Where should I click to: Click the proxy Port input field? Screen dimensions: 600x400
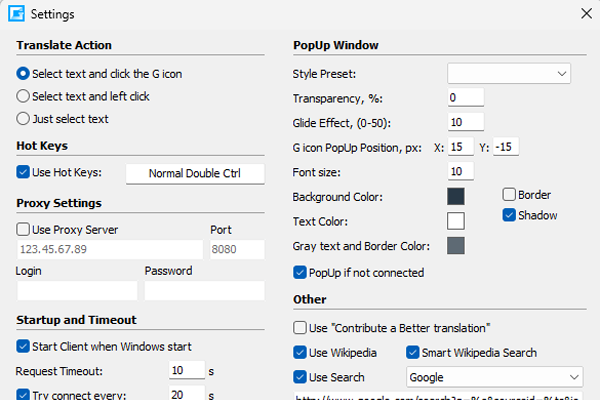pyautogui.click(x=236, y=250)
